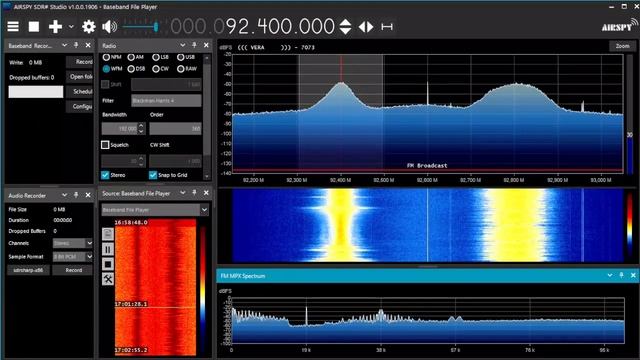Stop baseband file playback

108,264
